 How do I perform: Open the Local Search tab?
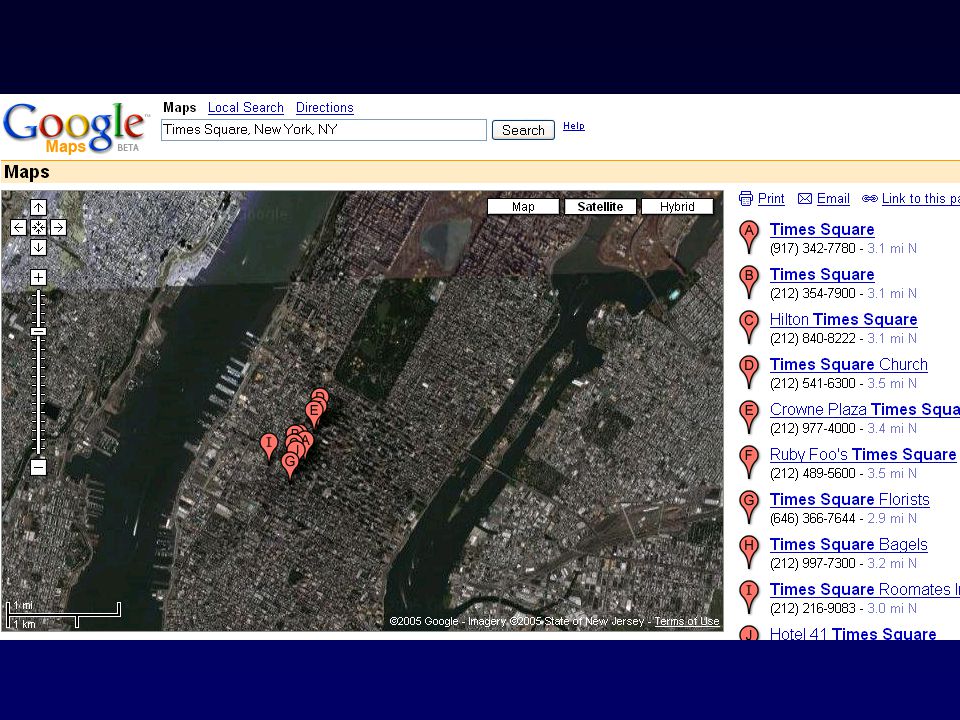coord(246,108)
